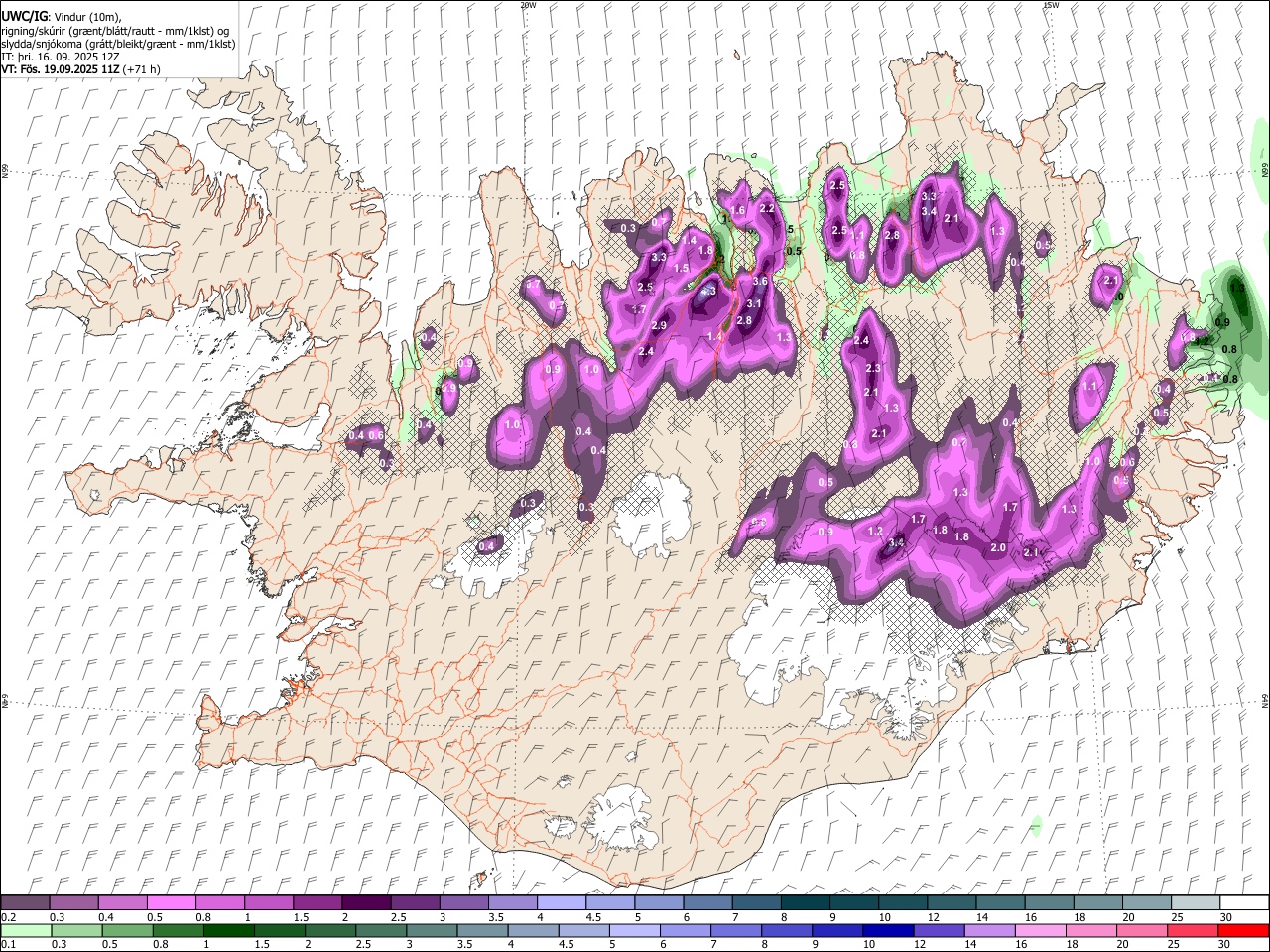Image resolution: width=1270 pixels, height=952 pixels.
Task: Select the darkest purple swatch between 2 and 2.5, upper row
Action: pyautogui.click(x=365, y=903)
